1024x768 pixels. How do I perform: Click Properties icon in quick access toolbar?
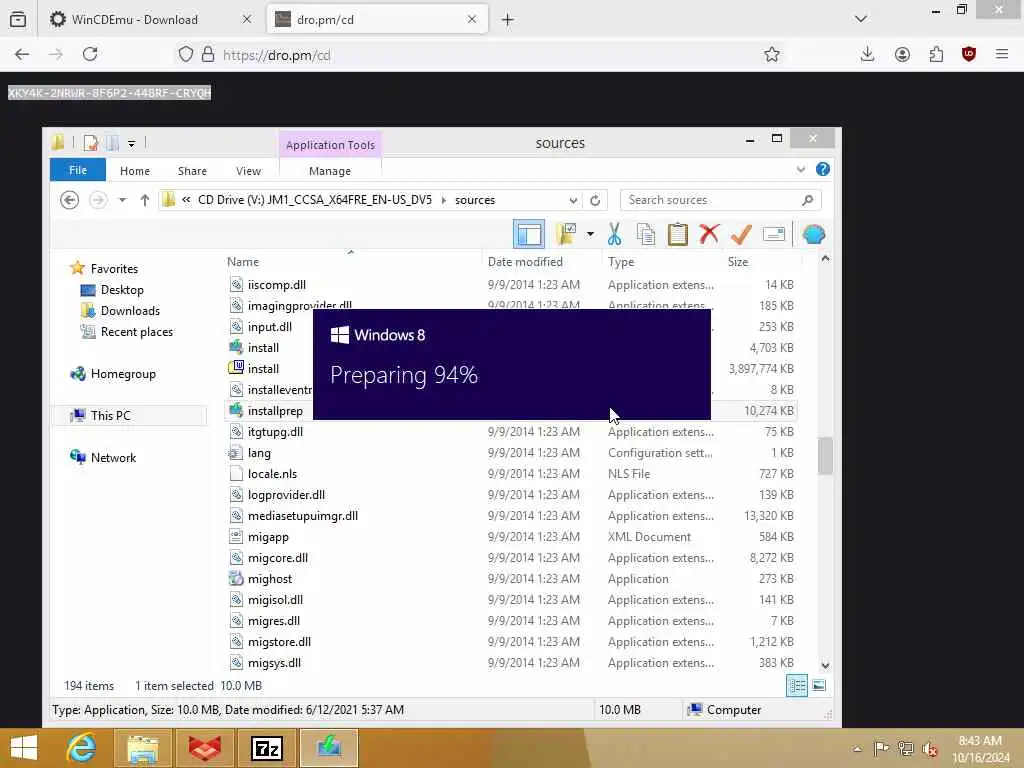coord(91,142)
